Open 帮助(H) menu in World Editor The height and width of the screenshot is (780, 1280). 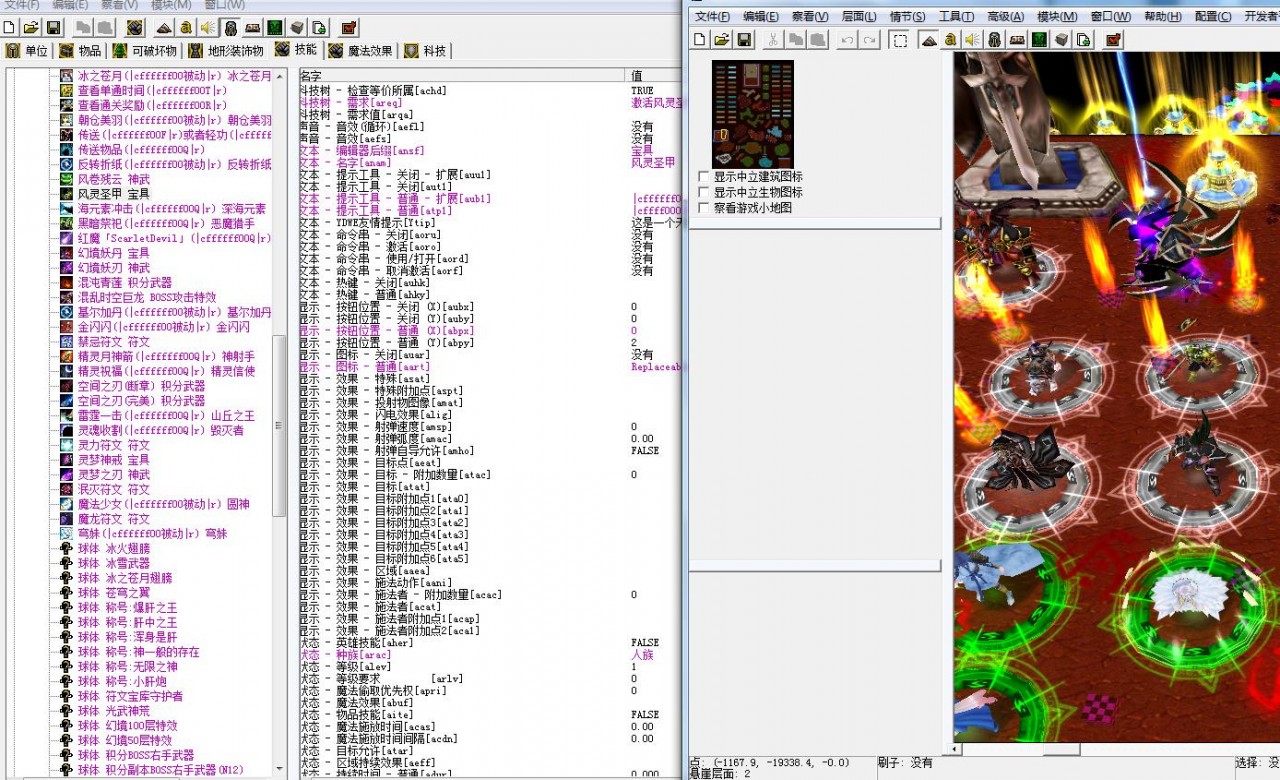tap(1162, 17)
